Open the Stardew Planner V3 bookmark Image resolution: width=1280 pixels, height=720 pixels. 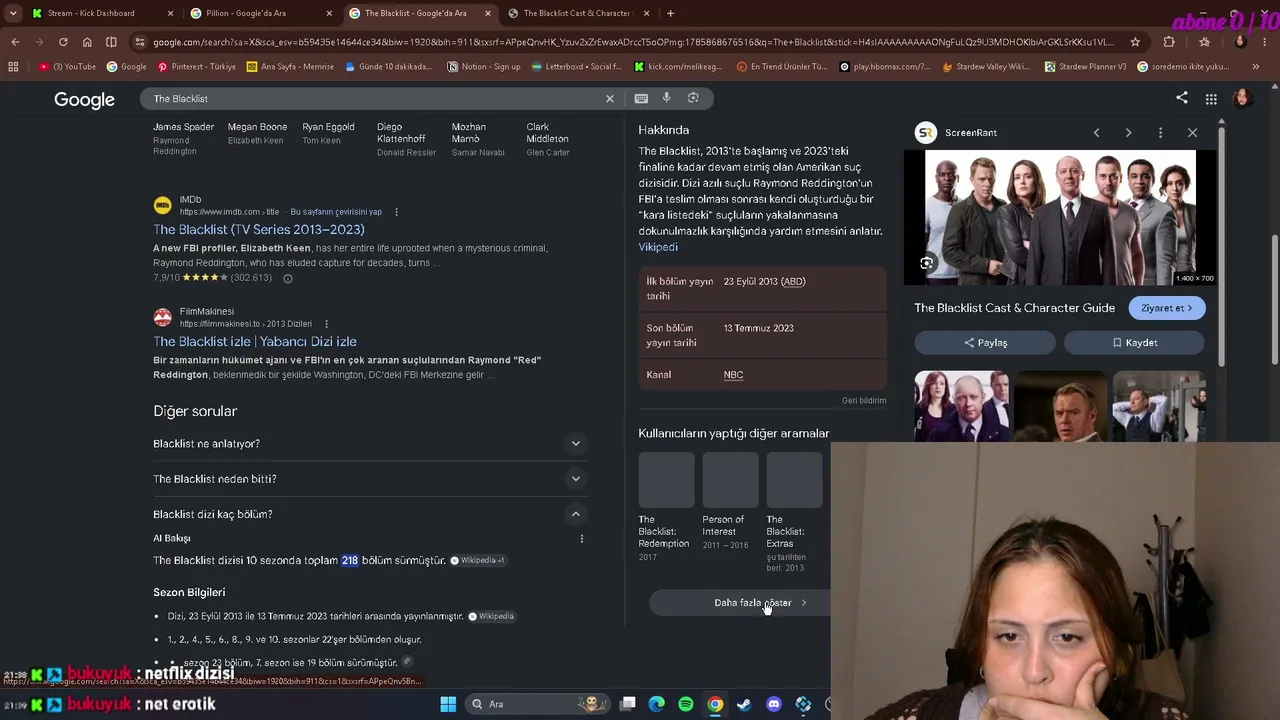pyautogui.click(x=1084, y=67)
